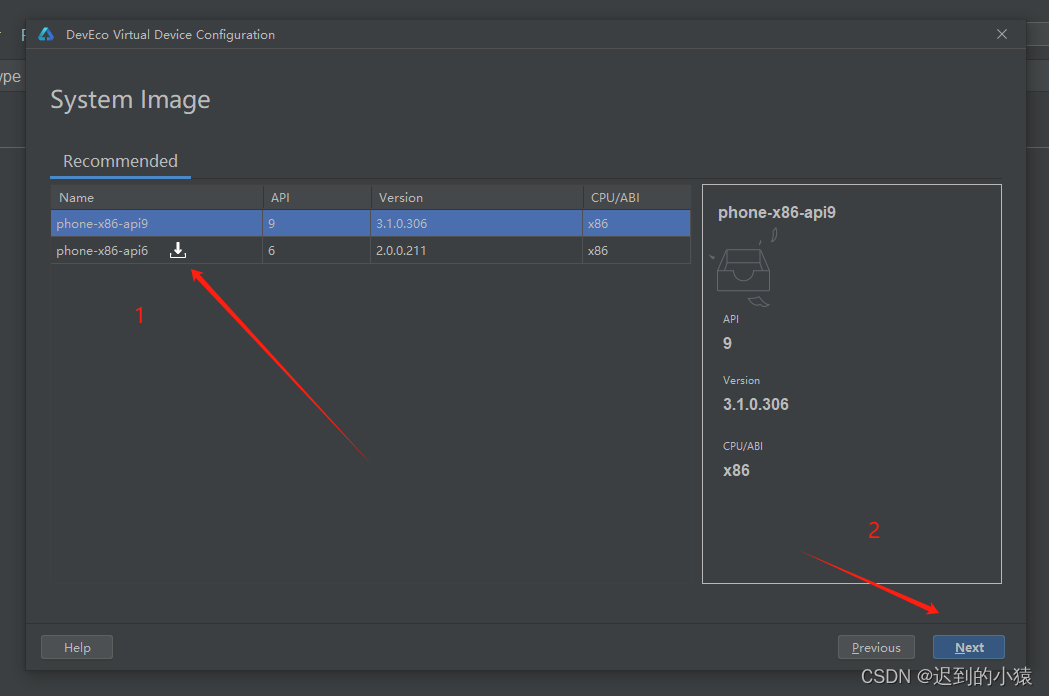Click the phone-x86-api9 title in details panel
This screenshot has width=1049, height=696.
pyautogui.click(x=777, y=213)
